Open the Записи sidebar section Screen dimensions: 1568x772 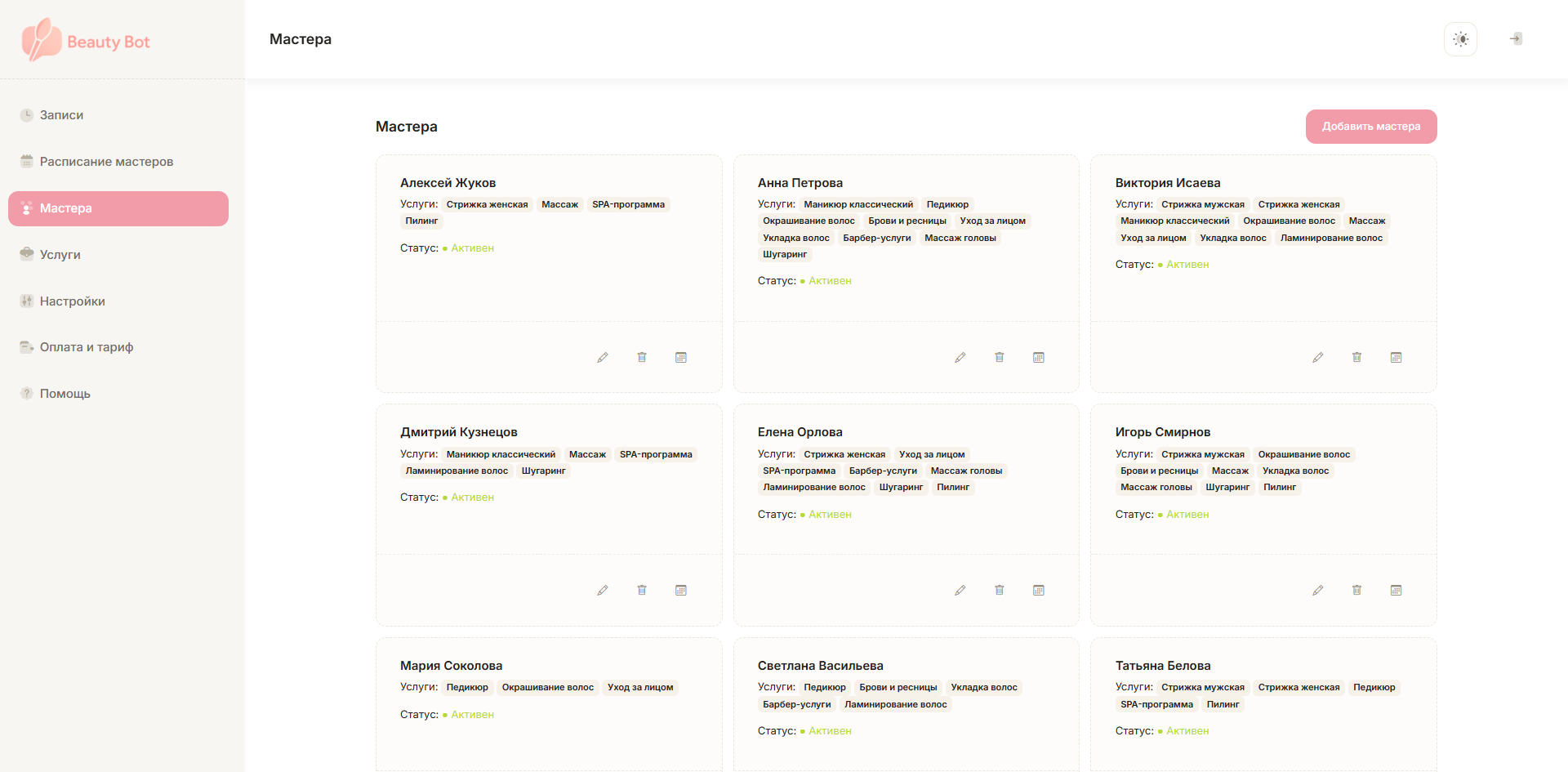pos(61,115)
